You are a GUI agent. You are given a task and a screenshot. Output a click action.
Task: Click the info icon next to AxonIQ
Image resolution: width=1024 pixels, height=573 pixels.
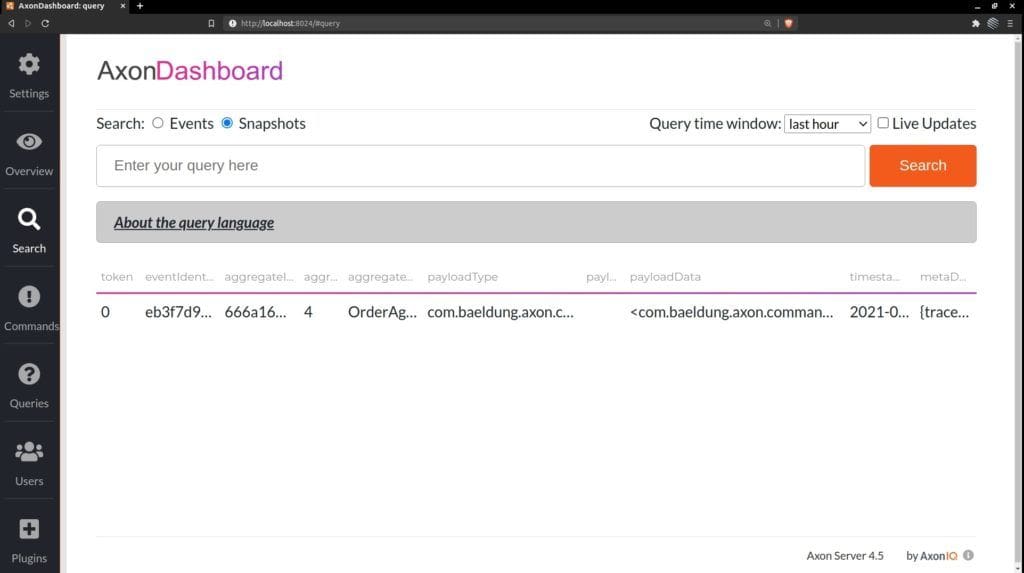(x=968, y=555)
